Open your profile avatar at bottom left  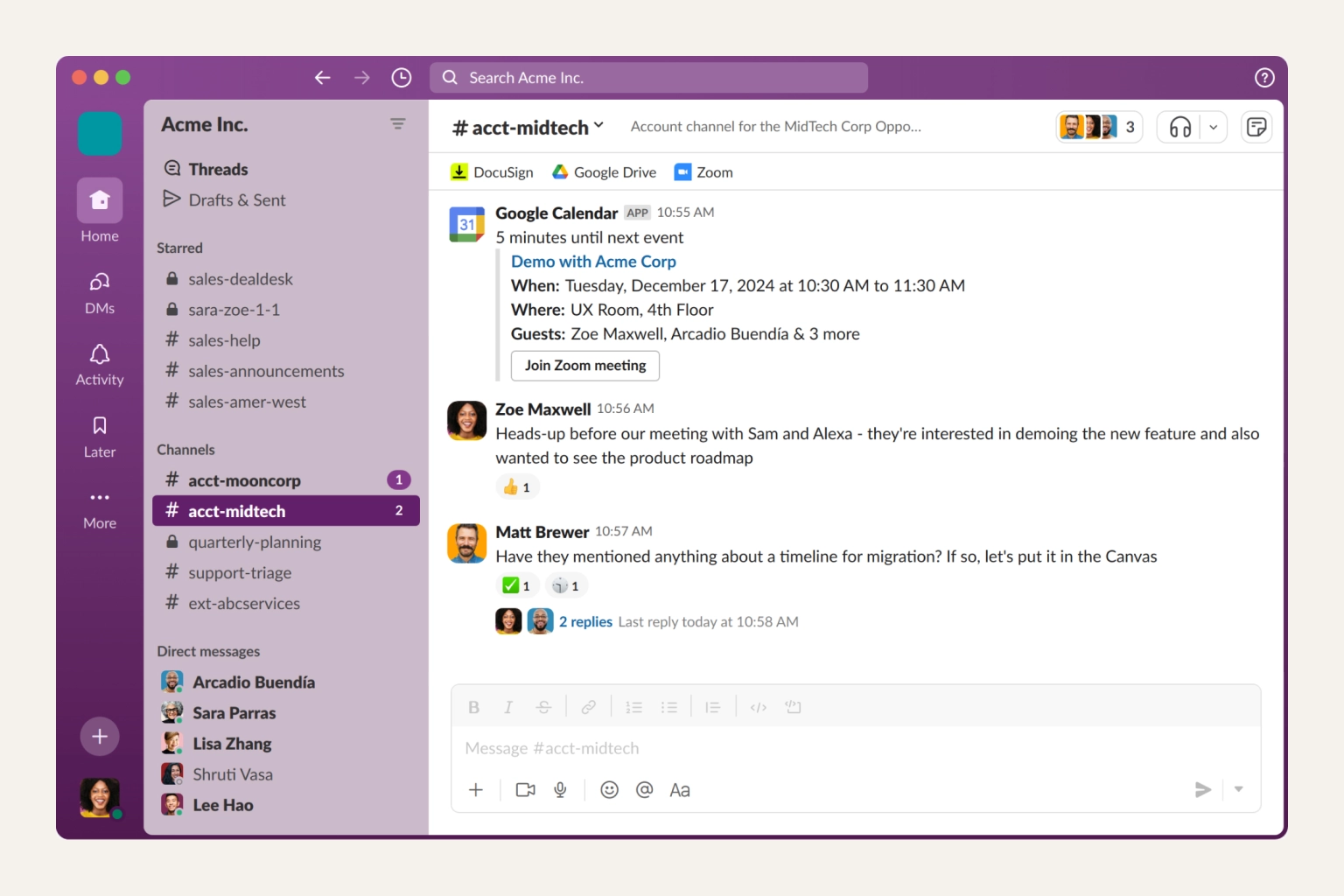tap(100, 797)
